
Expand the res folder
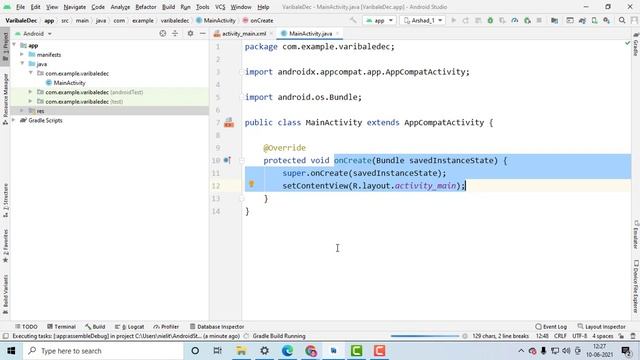(x=22, y=111)
